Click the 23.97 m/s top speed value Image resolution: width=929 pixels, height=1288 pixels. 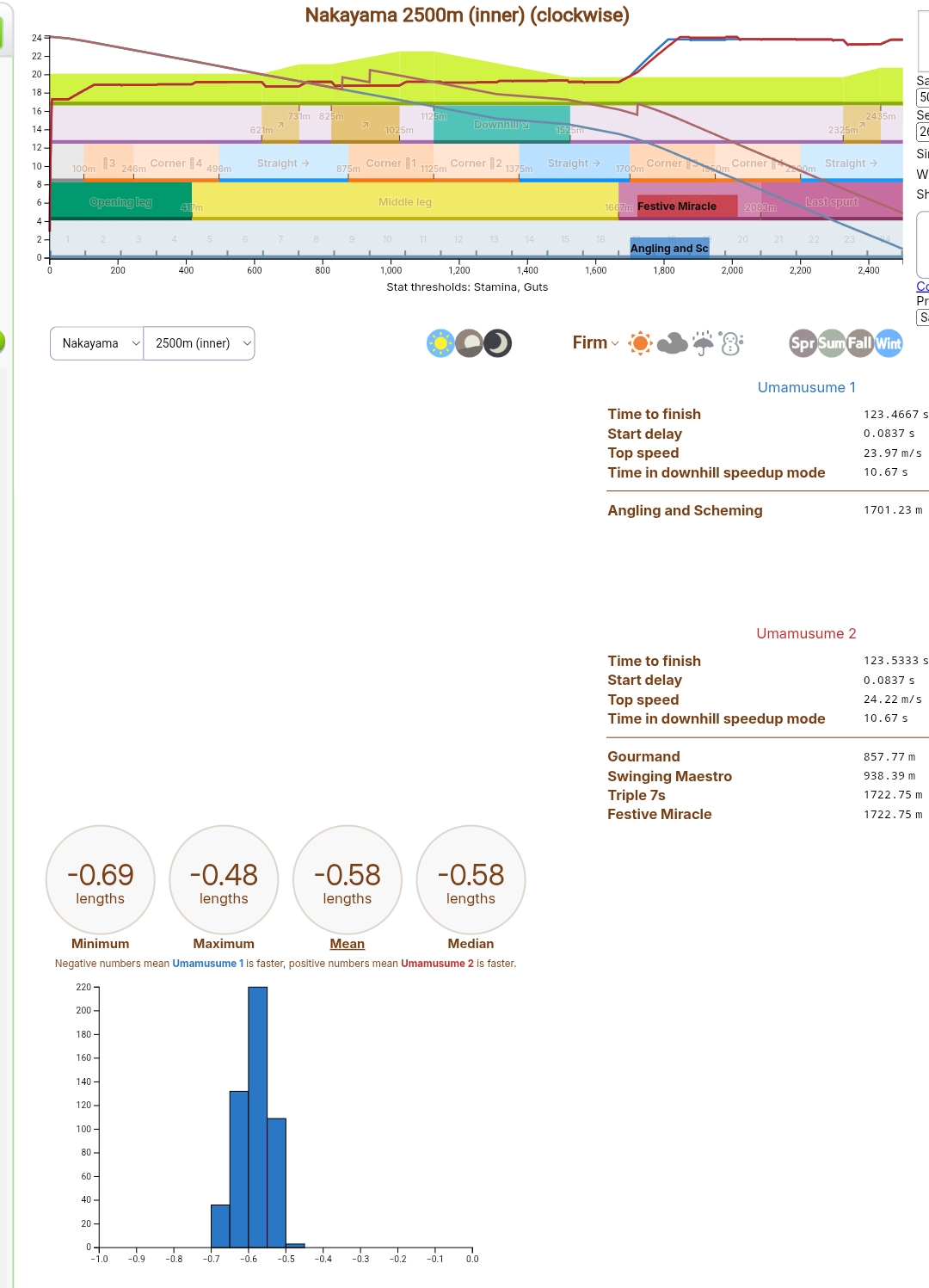point(893,453)
